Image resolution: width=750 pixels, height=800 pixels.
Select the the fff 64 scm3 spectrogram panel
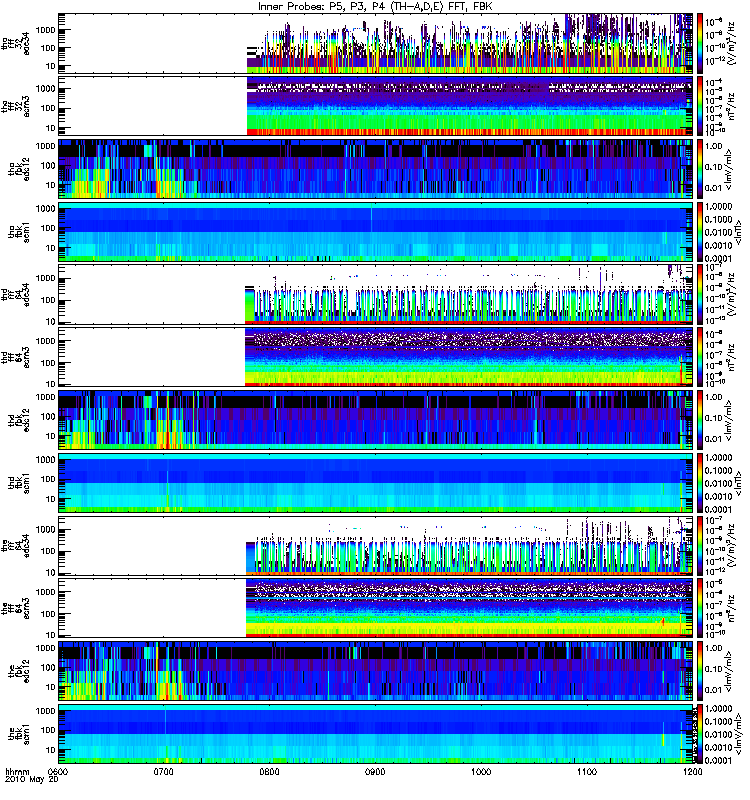click(x=376, y=608)
